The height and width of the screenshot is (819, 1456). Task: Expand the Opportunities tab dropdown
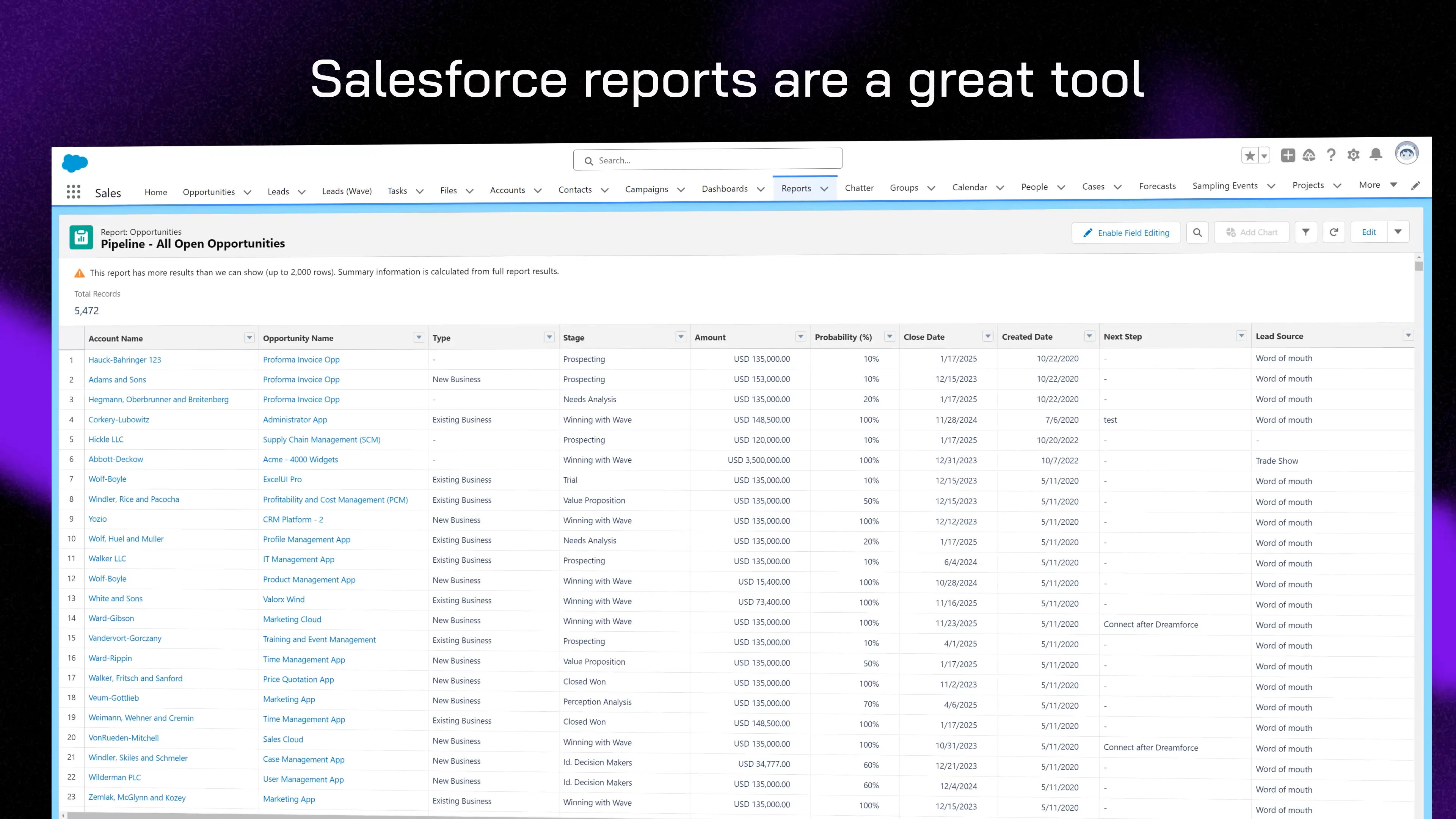click(248, 192)
